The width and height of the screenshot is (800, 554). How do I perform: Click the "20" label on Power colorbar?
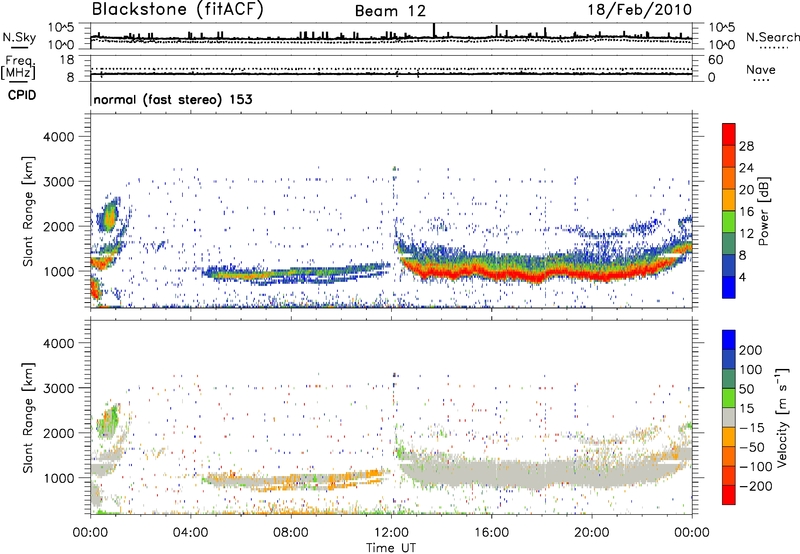[x=746, y=190]
